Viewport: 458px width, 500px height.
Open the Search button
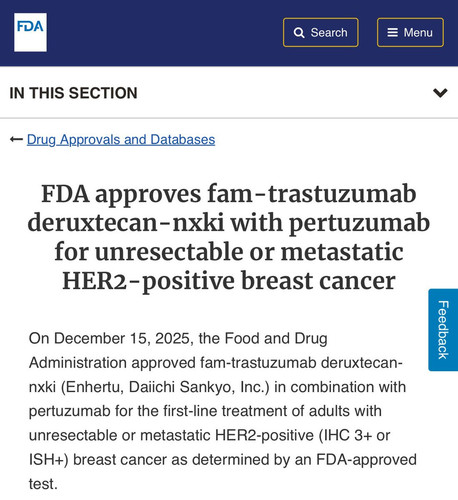click(321, 32)
